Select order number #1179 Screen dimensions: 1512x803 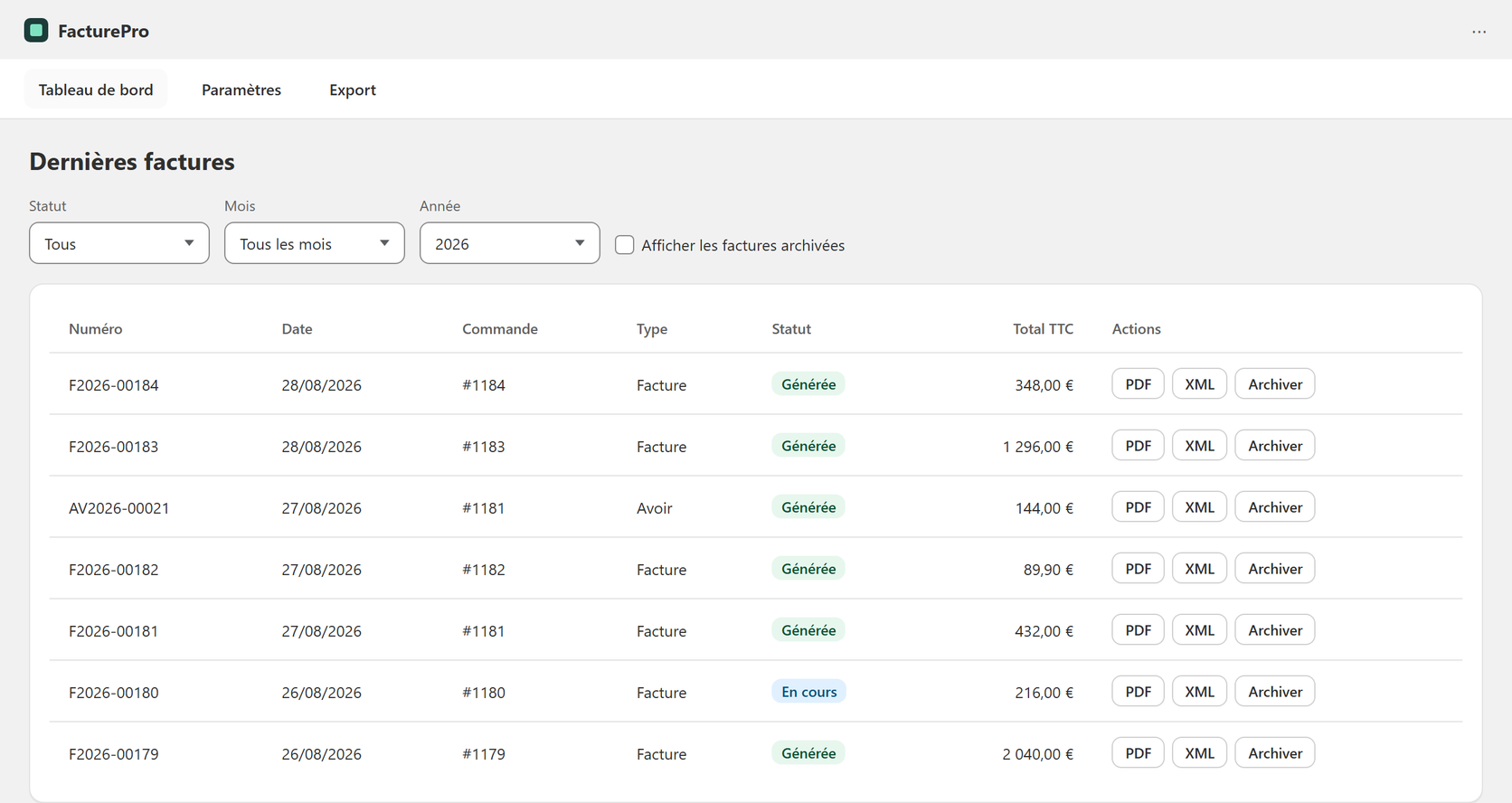(484, 754)
